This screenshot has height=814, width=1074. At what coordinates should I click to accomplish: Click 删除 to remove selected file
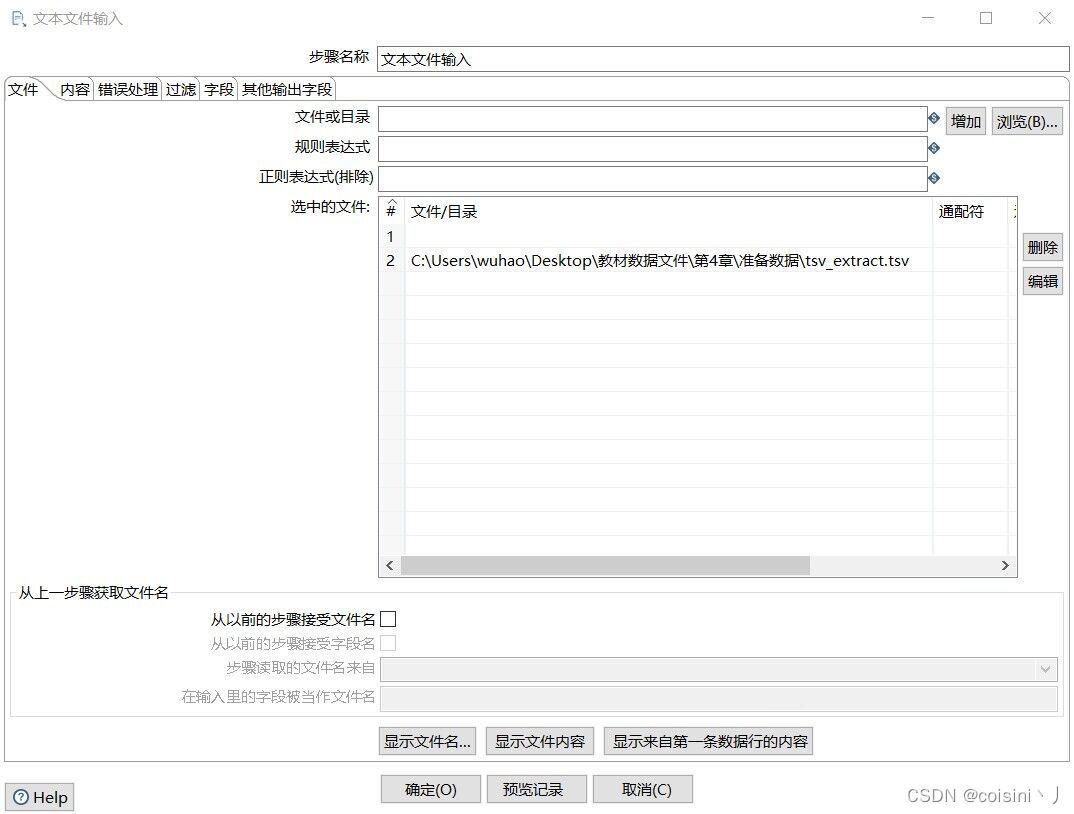pos(1042,246)
